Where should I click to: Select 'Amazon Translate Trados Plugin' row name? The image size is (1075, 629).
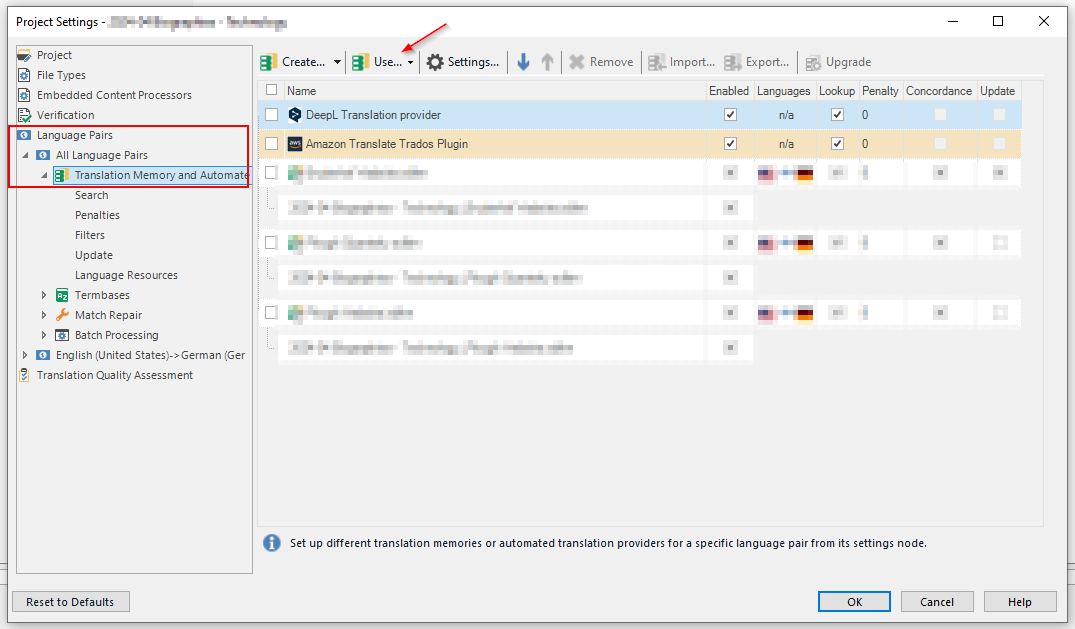(387, 143)
